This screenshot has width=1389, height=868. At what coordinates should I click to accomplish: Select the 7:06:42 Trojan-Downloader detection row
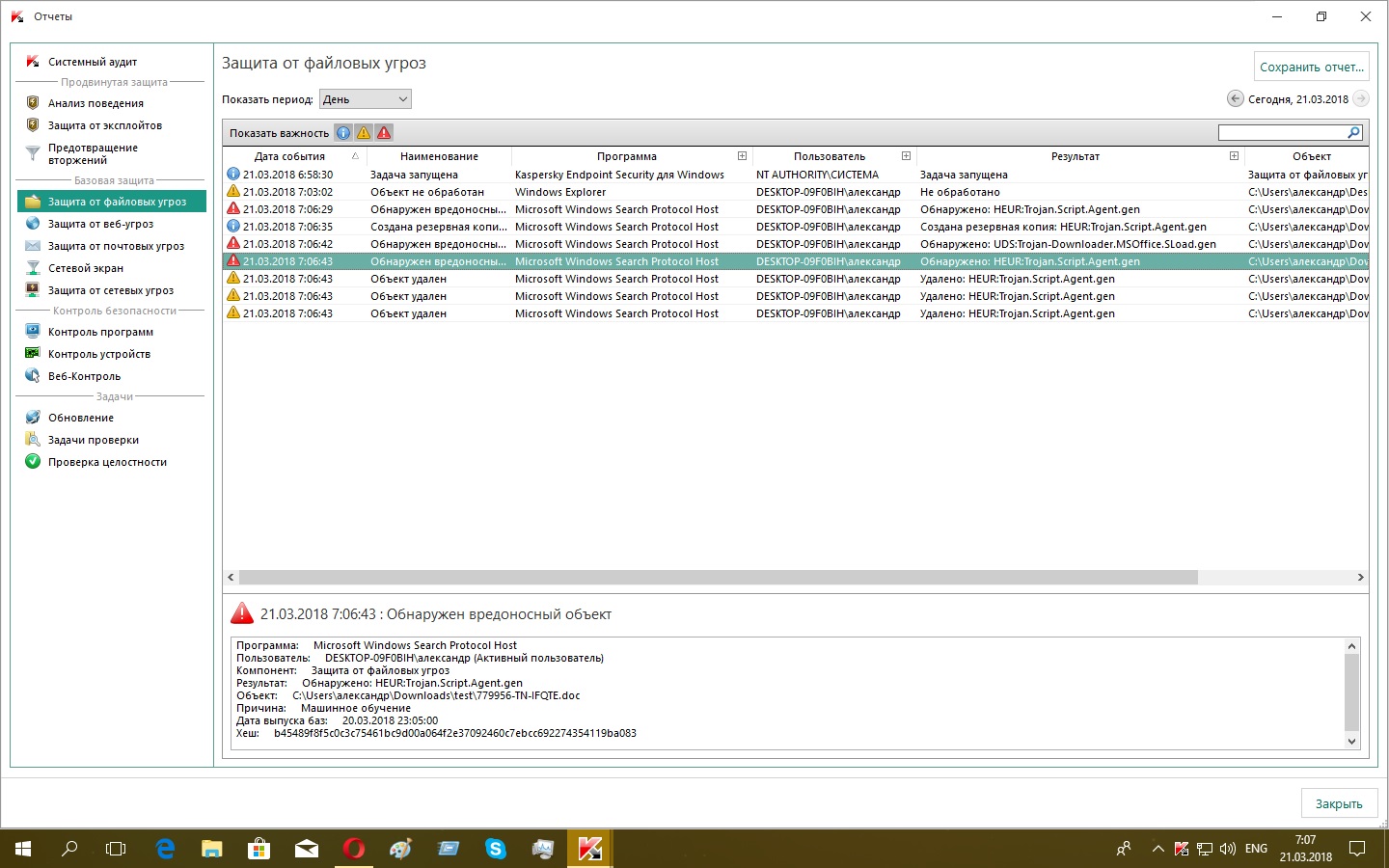pos(797,244)
